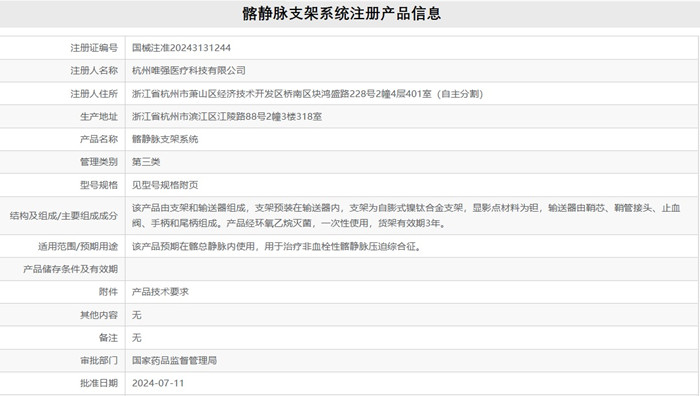The width and height of the screenshot is (700, 396).
Task: Click the 备注 label
Action: coord(108,338)
